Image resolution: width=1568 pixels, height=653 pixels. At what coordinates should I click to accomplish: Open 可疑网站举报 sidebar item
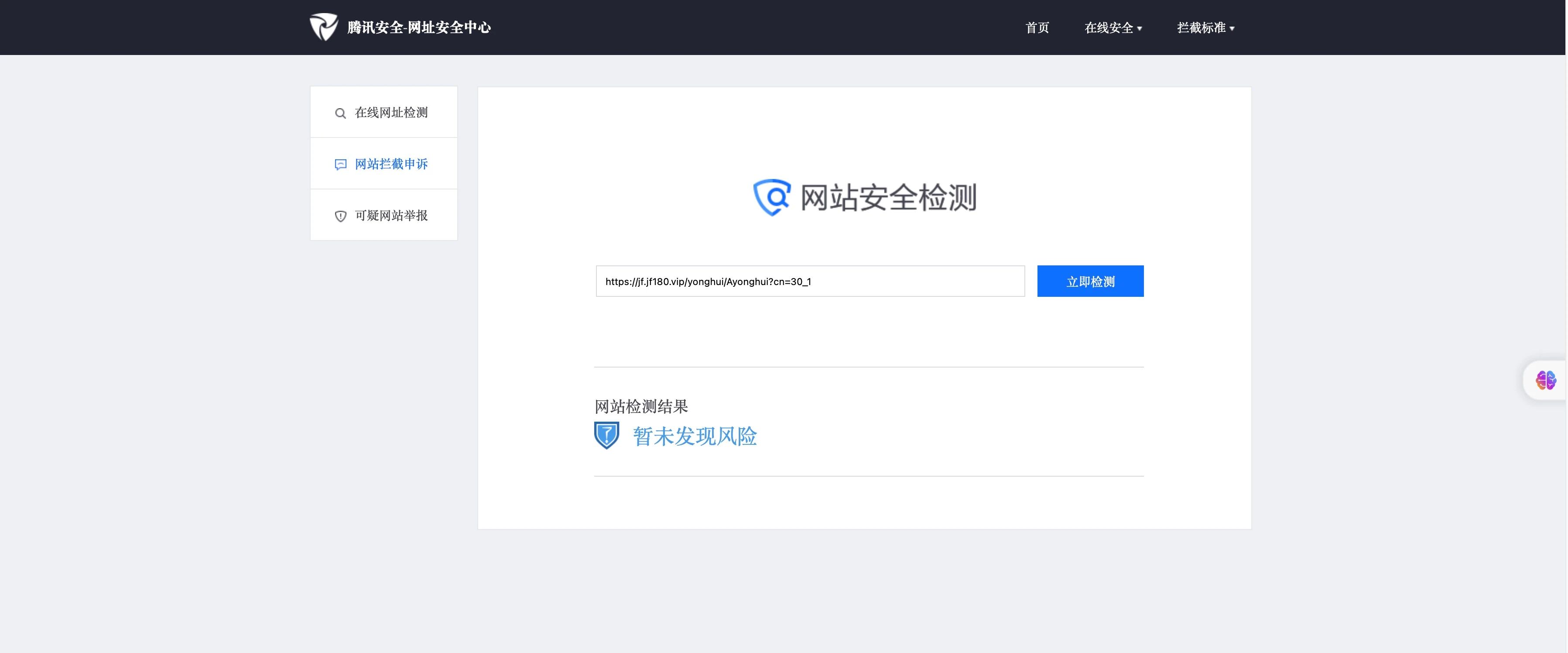click(391, 216)
